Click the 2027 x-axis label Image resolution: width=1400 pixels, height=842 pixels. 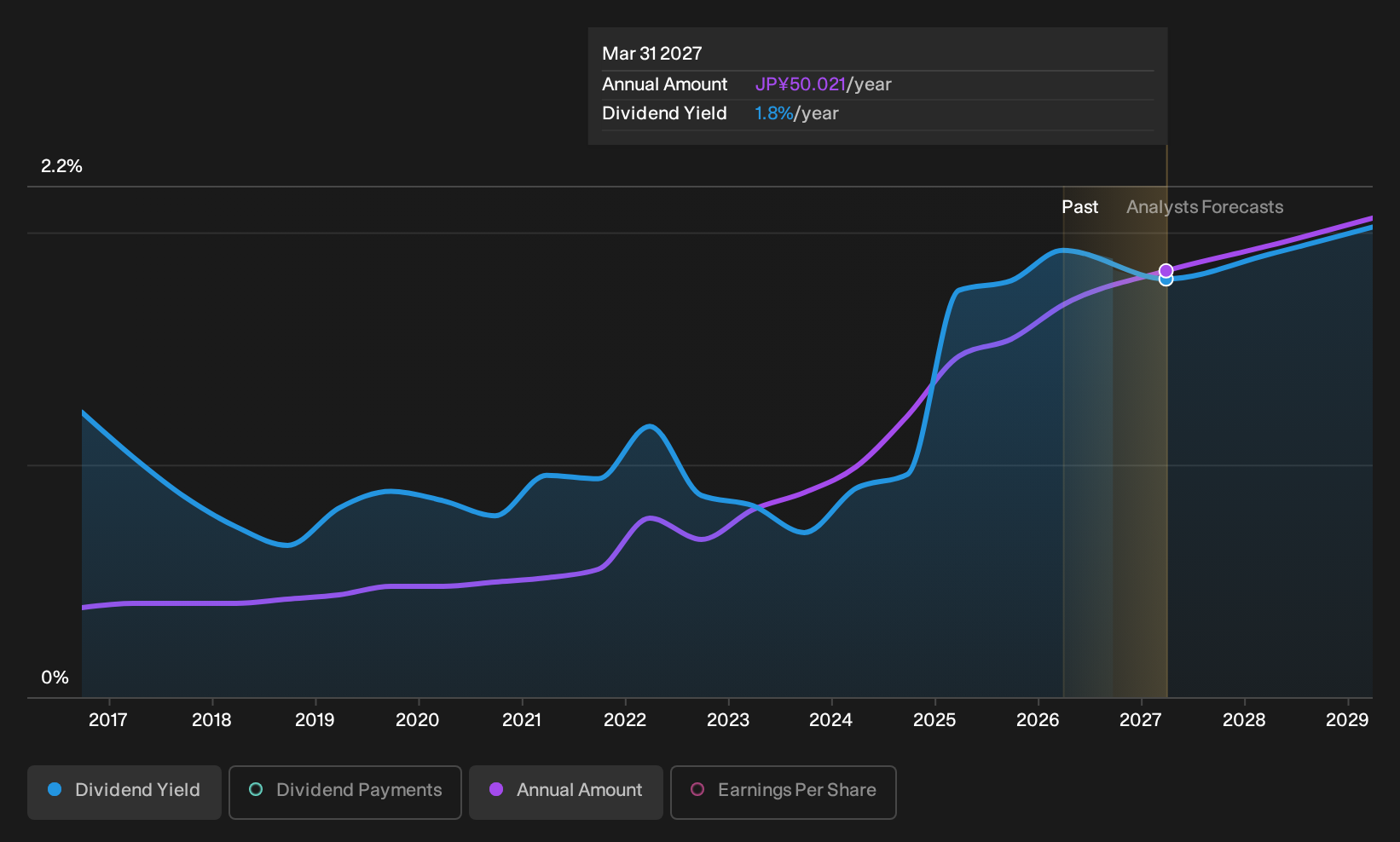1141,720
